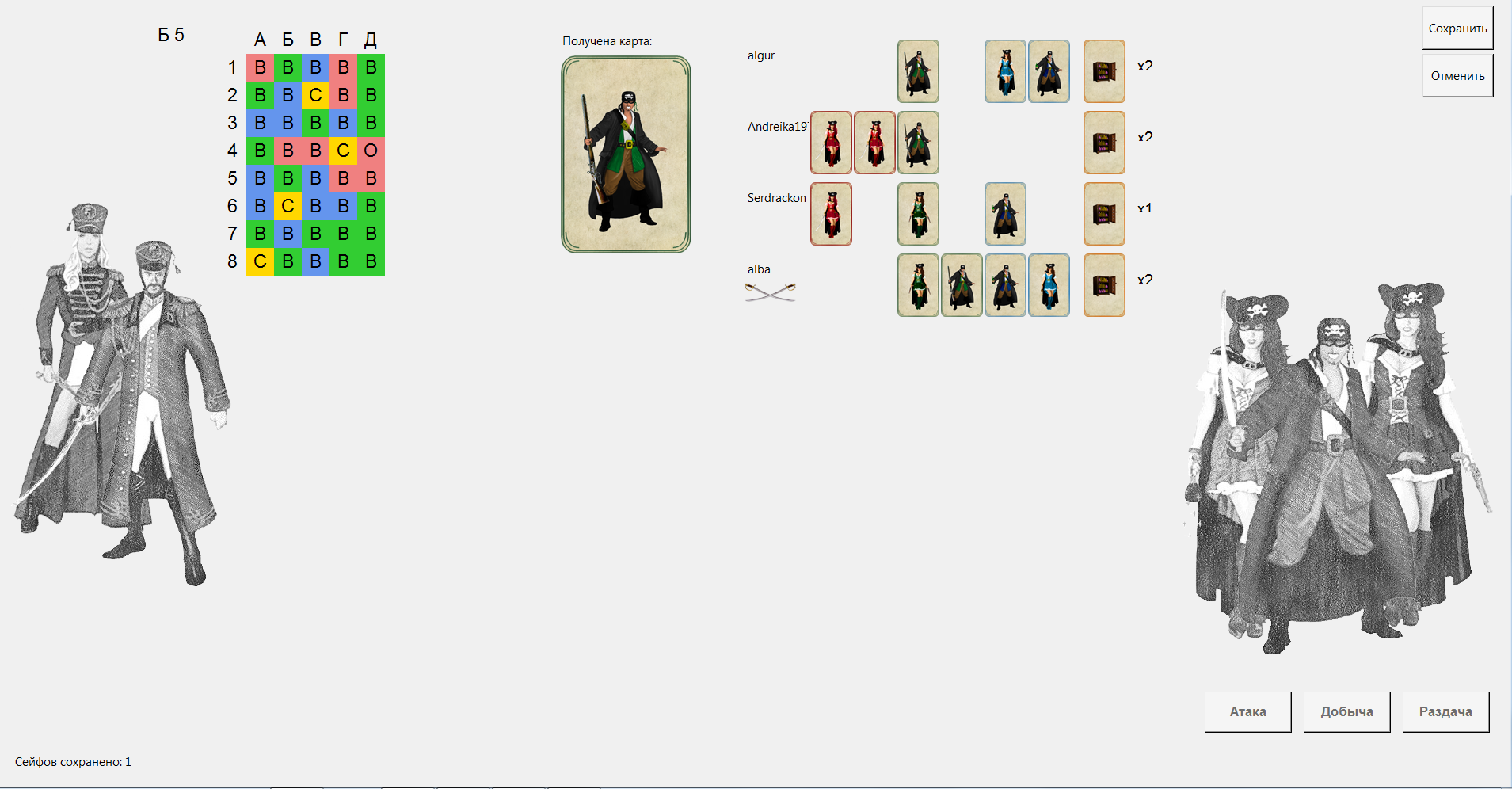
Task: Select algur's blue male pirate card
Action: [x=1049, y=71]
